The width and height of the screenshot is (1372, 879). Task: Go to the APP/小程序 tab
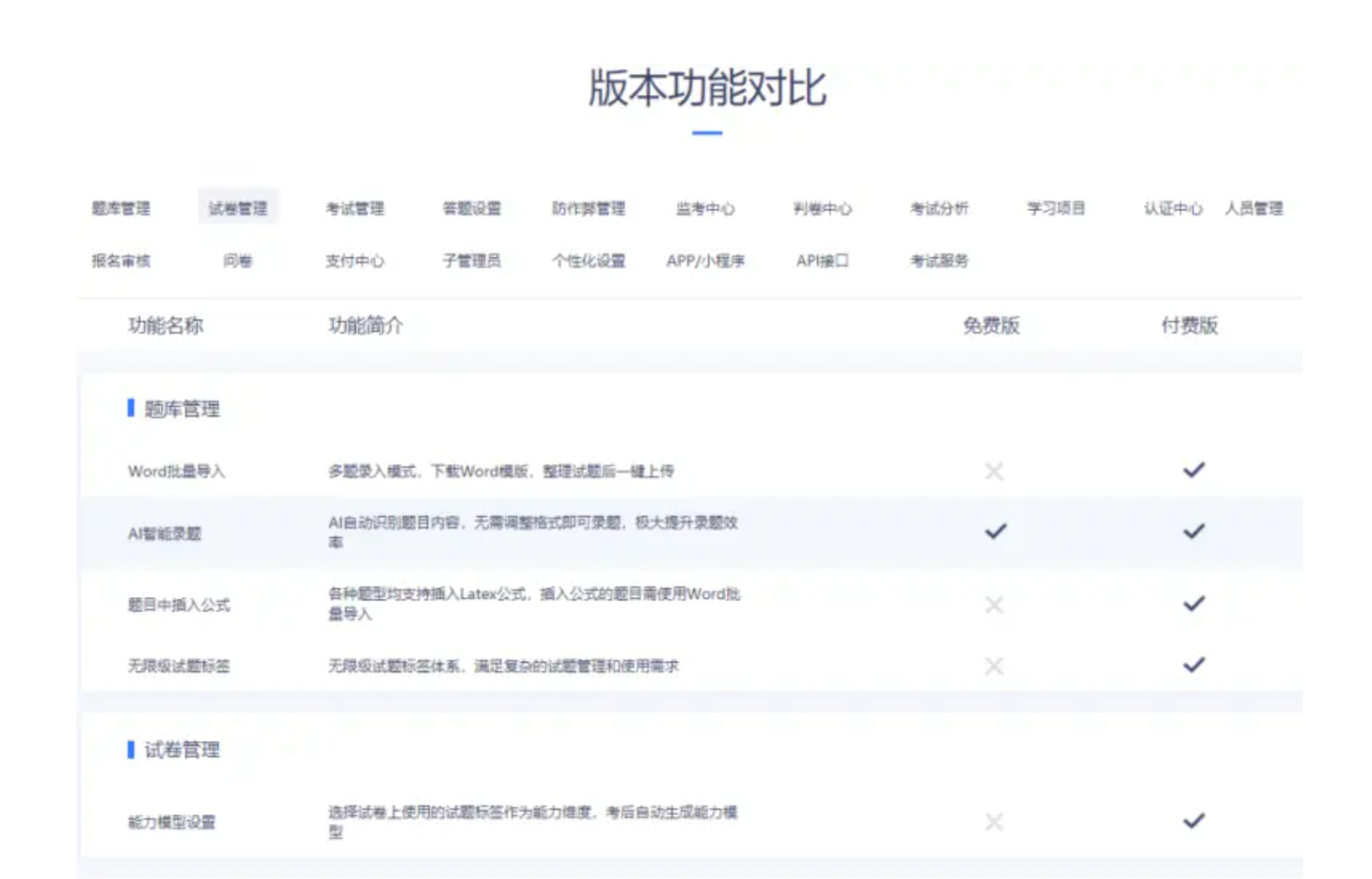coord(705,261)
